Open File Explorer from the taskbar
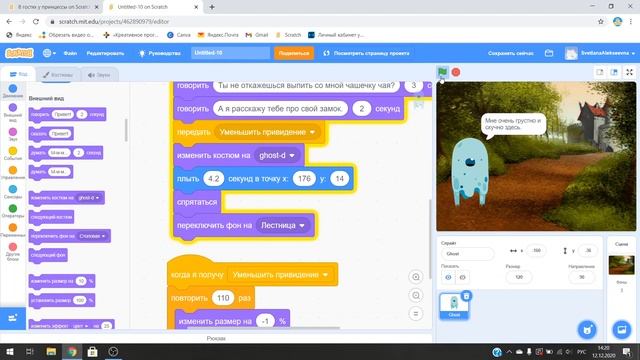 pos(51,351)
